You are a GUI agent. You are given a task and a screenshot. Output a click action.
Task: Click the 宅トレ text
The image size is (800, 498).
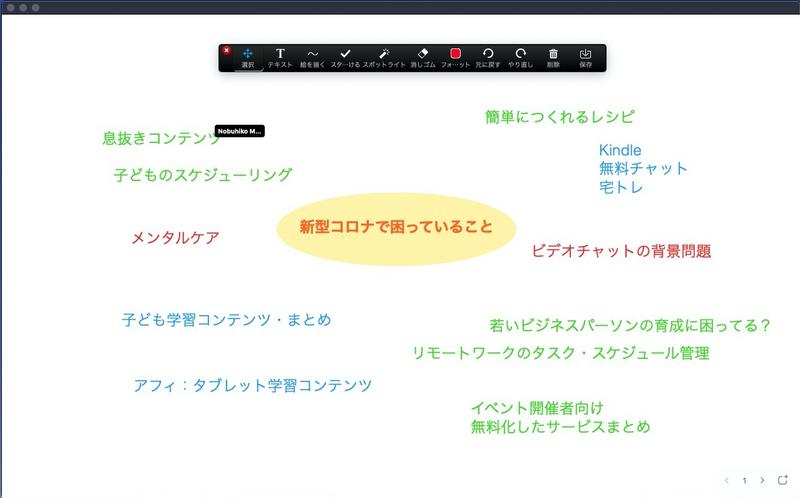click(x=621, y=187)
